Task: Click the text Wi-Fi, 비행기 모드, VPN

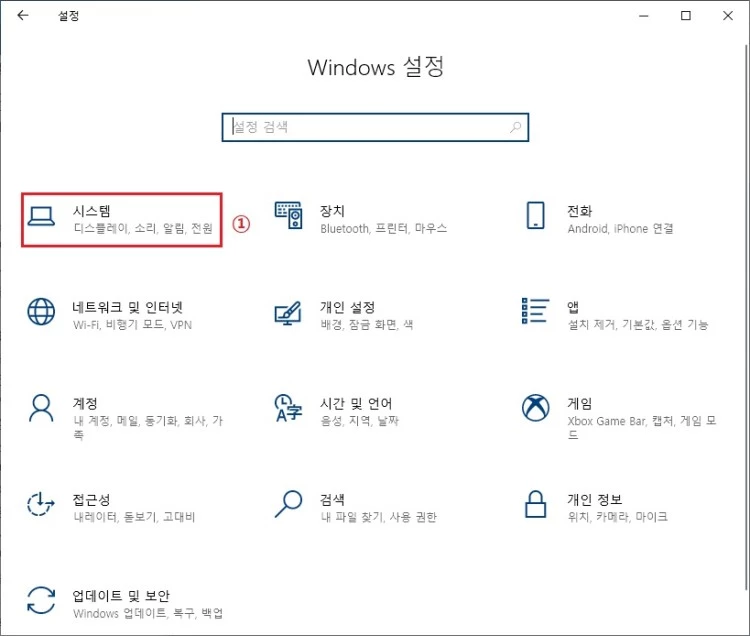Action: (132, 325)
